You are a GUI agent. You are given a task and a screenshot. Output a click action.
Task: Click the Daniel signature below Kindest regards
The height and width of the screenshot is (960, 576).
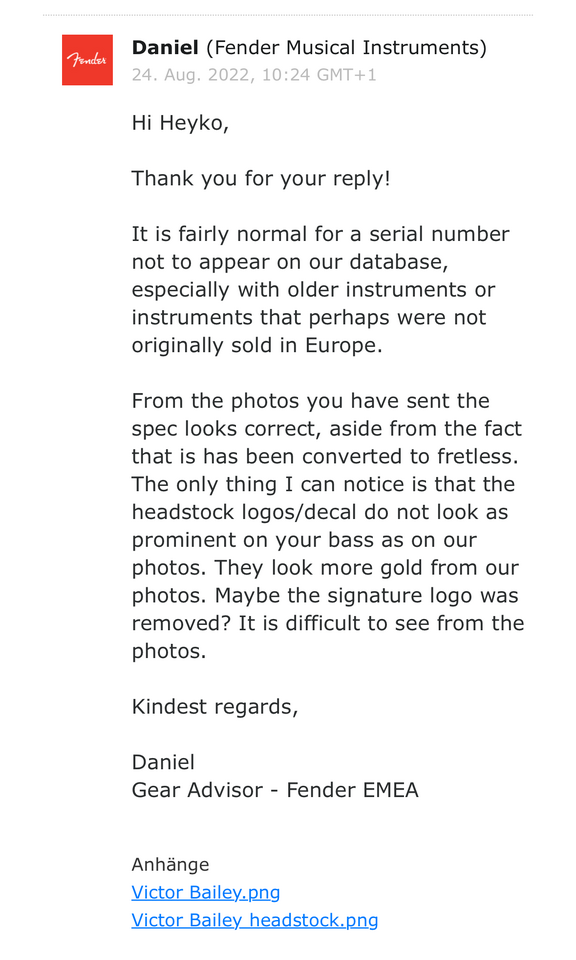click(x=163, y=762)
